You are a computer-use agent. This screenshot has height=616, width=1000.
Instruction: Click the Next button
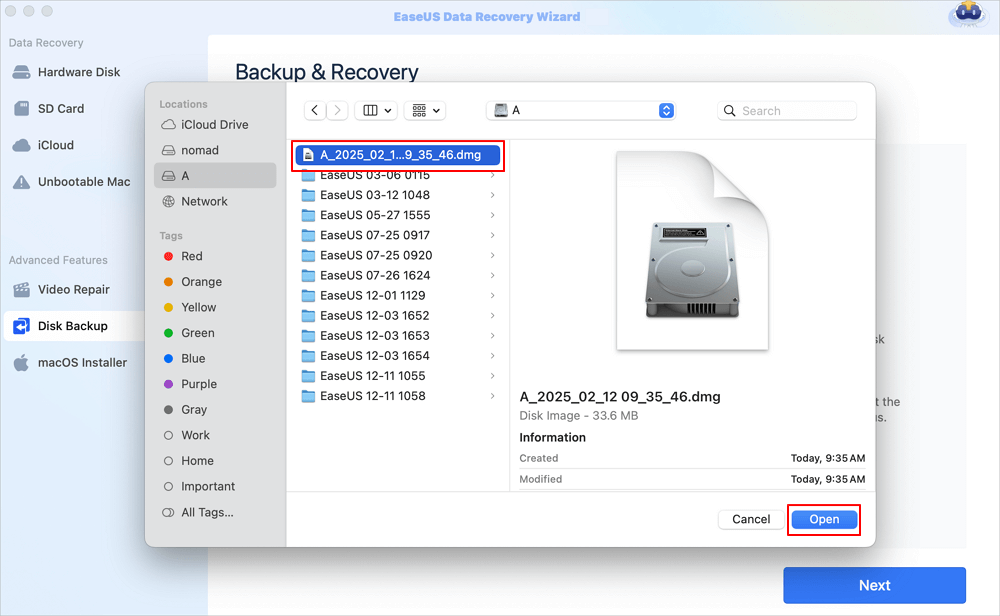[x=874, y=585]
